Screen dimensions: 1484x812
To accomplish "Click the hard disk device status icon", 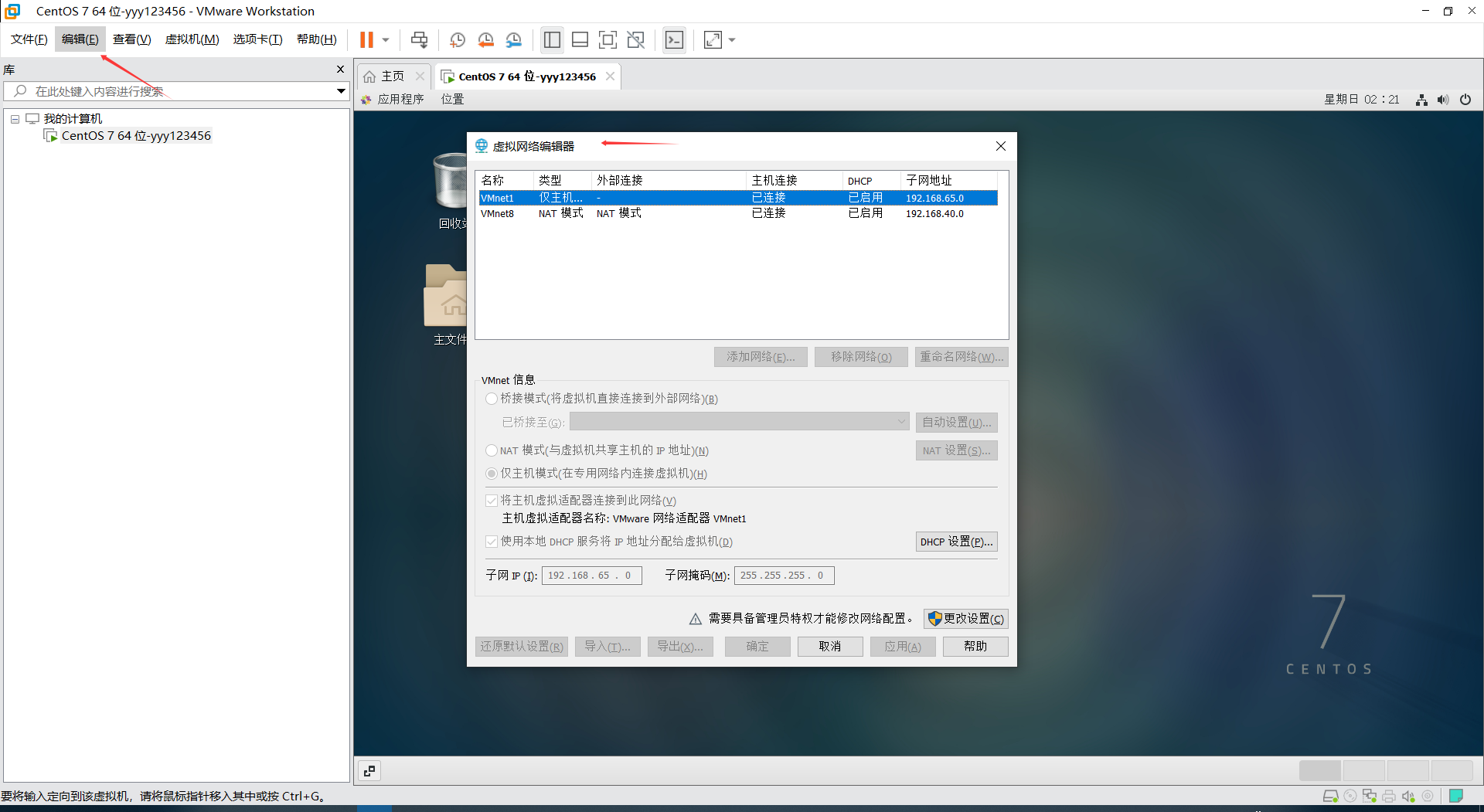I will (1331, 796).
